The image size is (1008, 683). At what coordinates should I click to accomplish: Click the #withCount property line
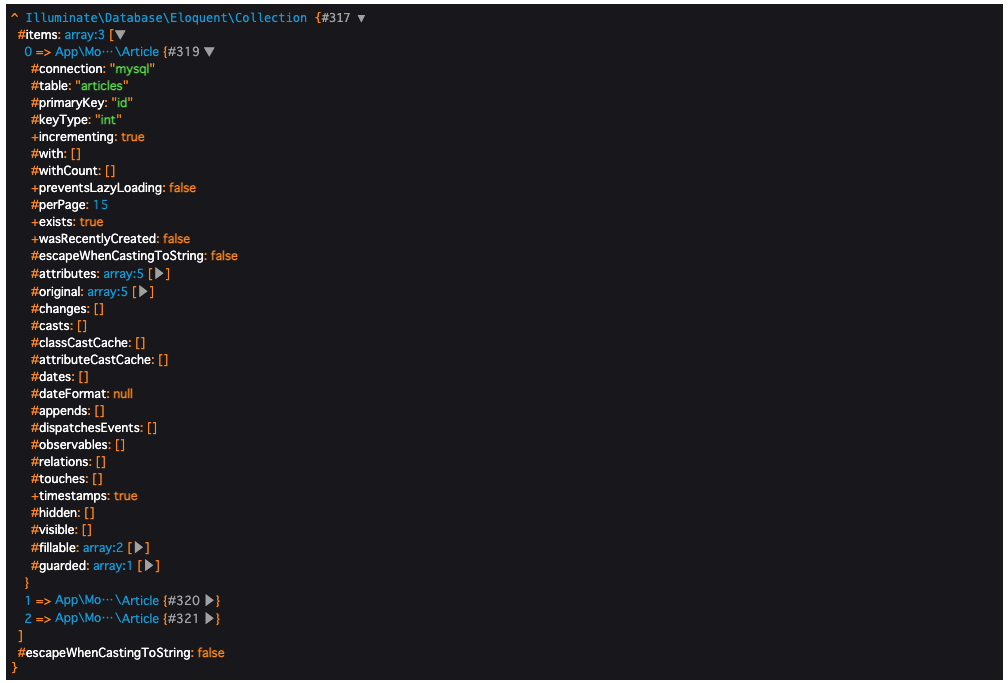click(73, 171)
